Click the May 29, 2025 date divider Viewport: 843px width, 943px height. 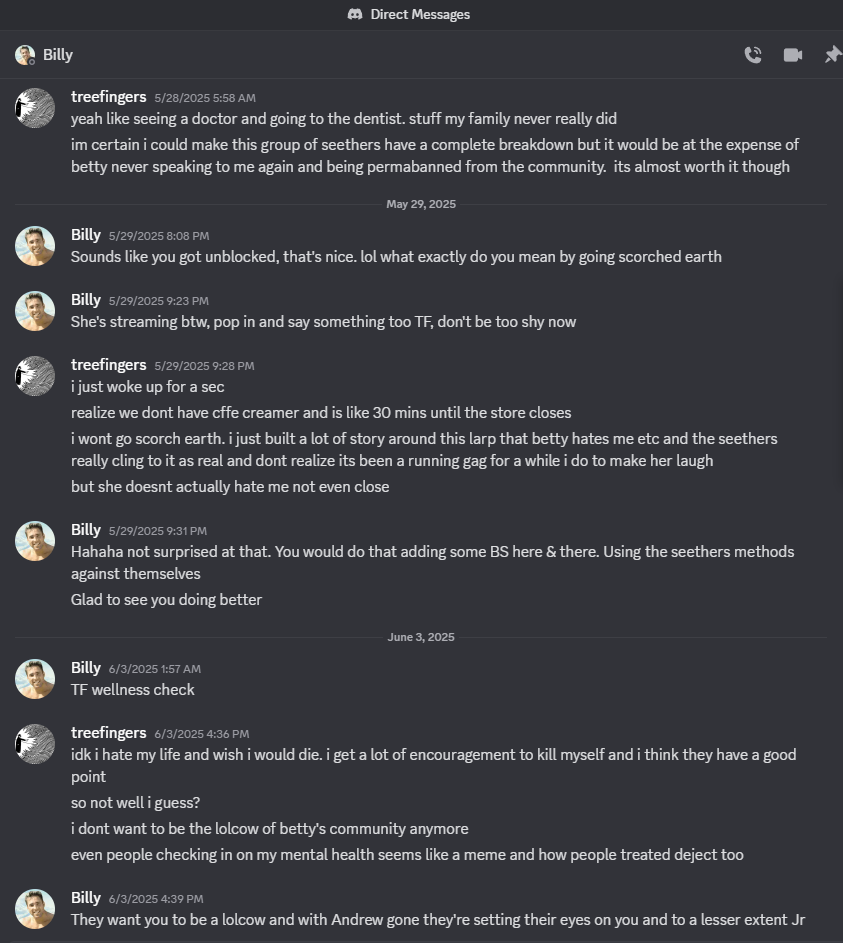[x=421, y=204]
